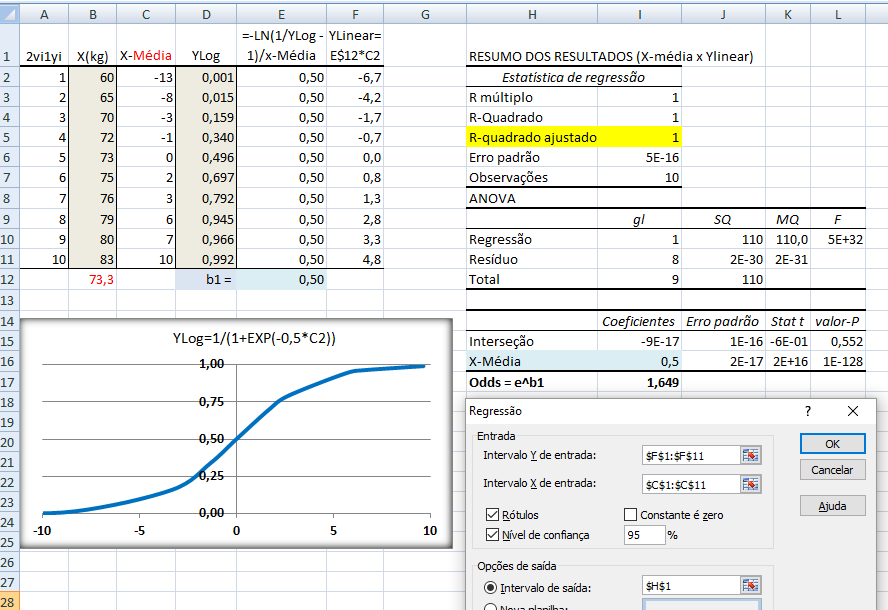
Task: Select the Intervalo de saída radio button
Action: (490, 588)
